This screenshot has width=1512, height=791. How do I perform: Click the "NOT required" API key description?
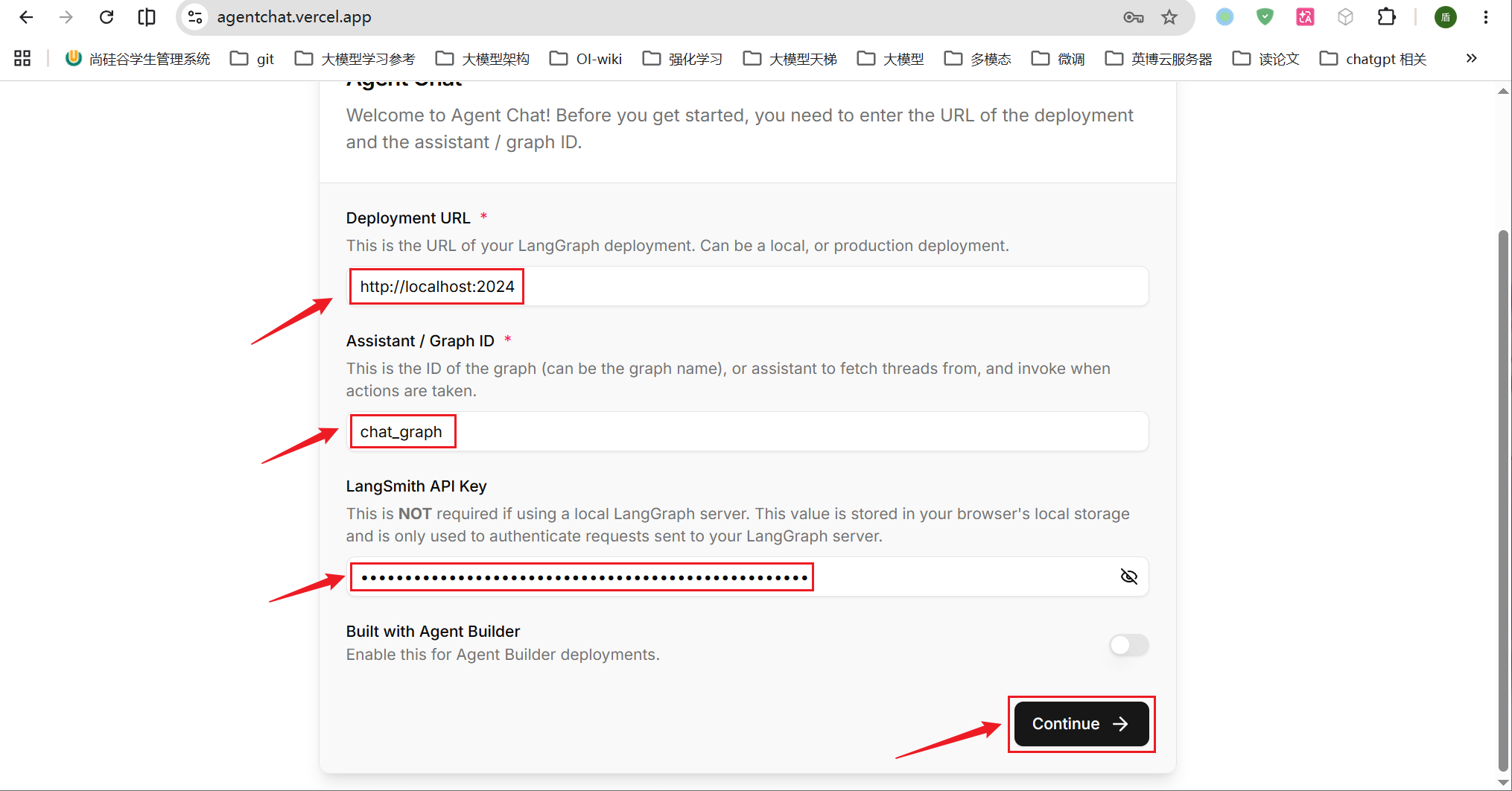pyautogui.click(x=738, y=525)
